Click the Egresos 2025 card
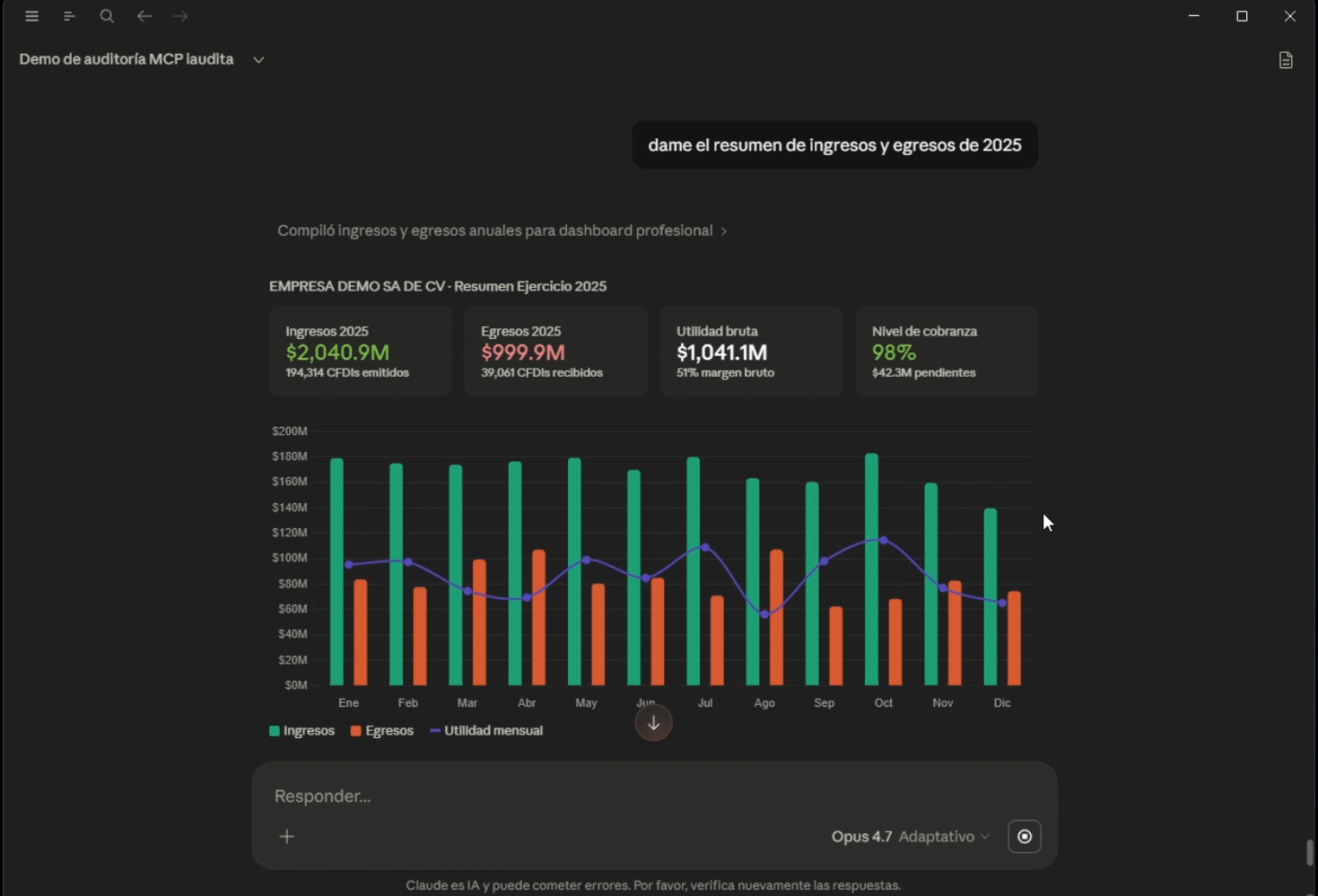 point(556,352)
